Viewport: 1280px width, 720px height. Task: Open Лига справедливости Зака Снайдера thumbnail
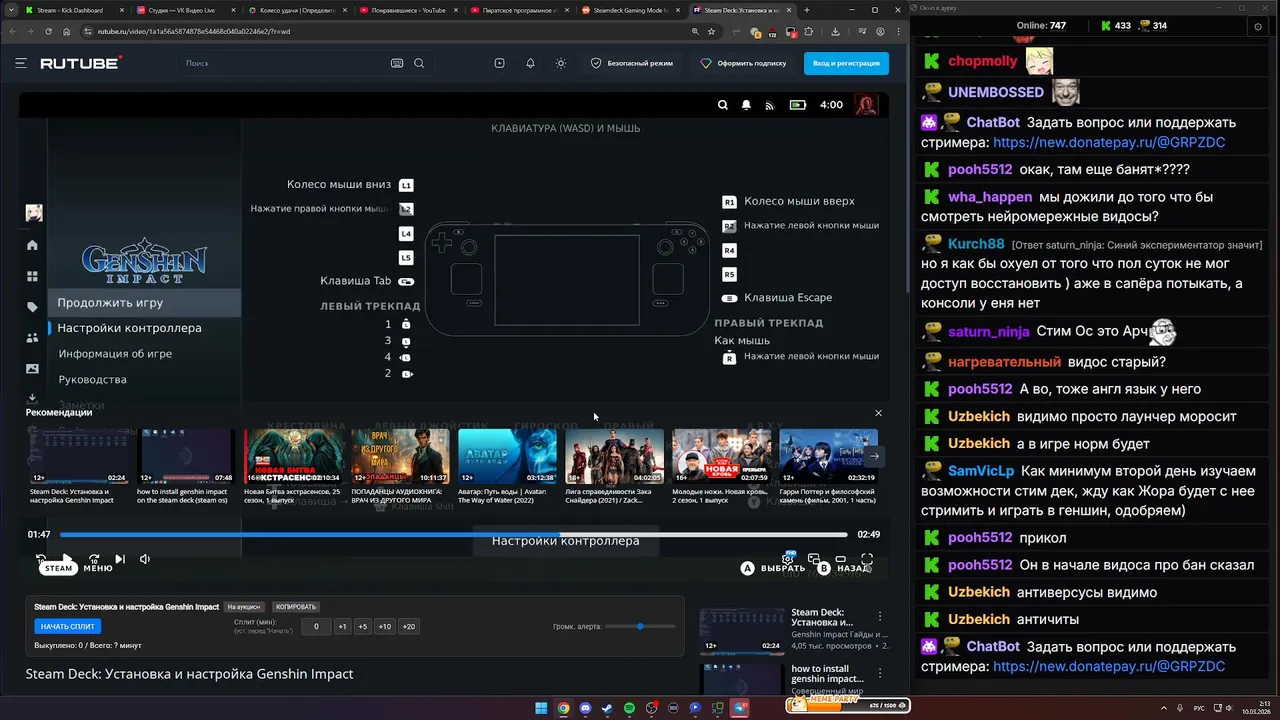click(x=614, y=456)
